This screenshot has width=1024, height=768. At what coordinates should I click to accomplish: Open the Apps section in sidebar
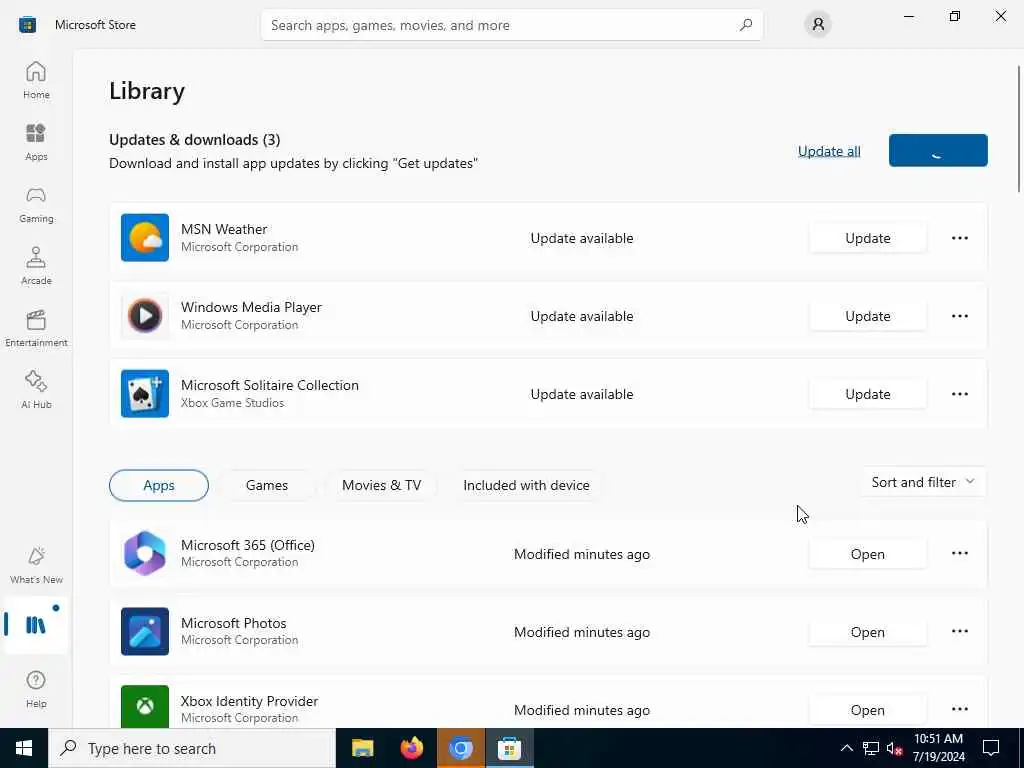[x=36, y=142]
